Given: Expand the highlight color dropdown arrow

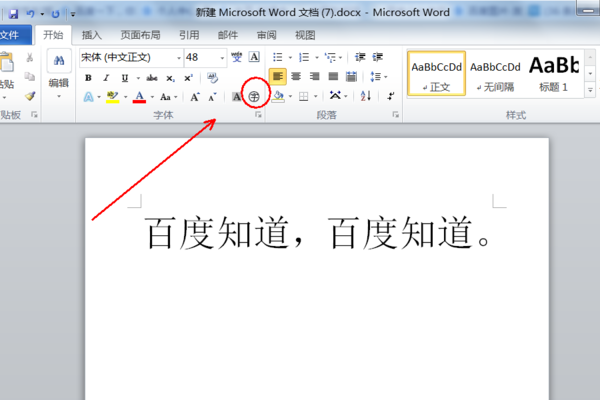Looking at the screenshot, I should point(126,97).
